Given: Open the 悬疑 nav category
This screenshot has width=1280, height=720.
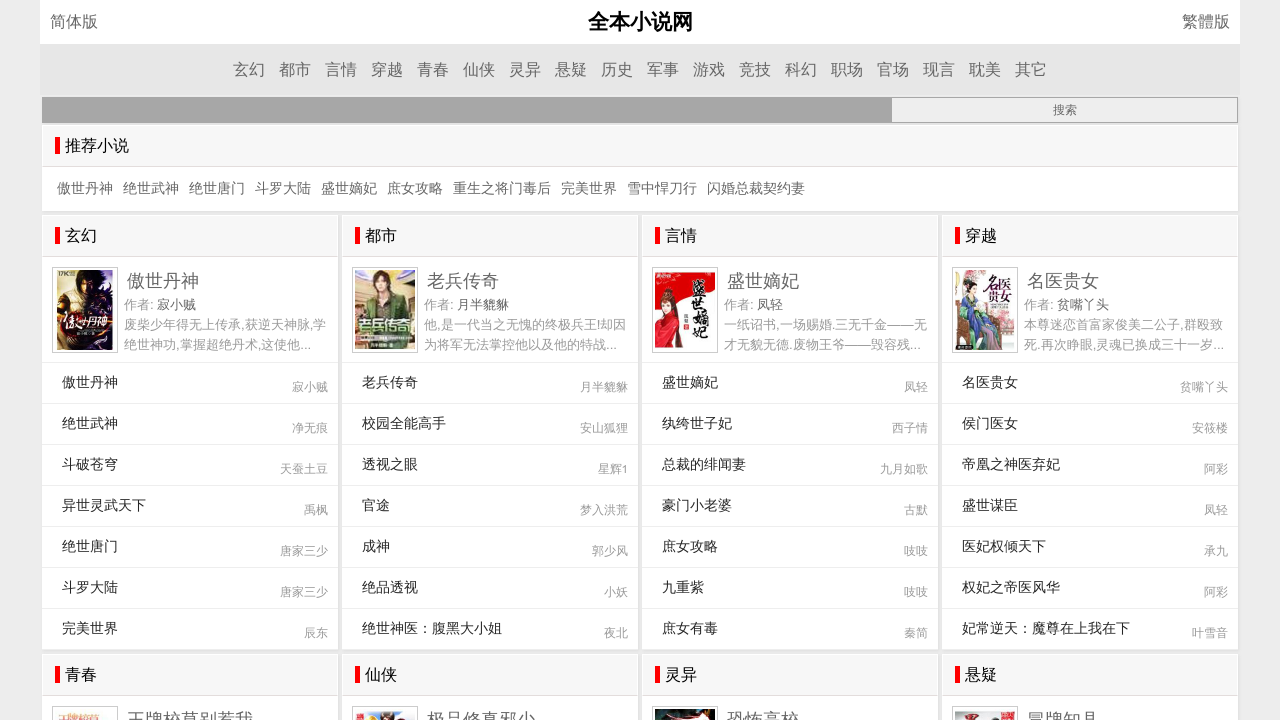Looking at the screenshot, I should 571,70.
